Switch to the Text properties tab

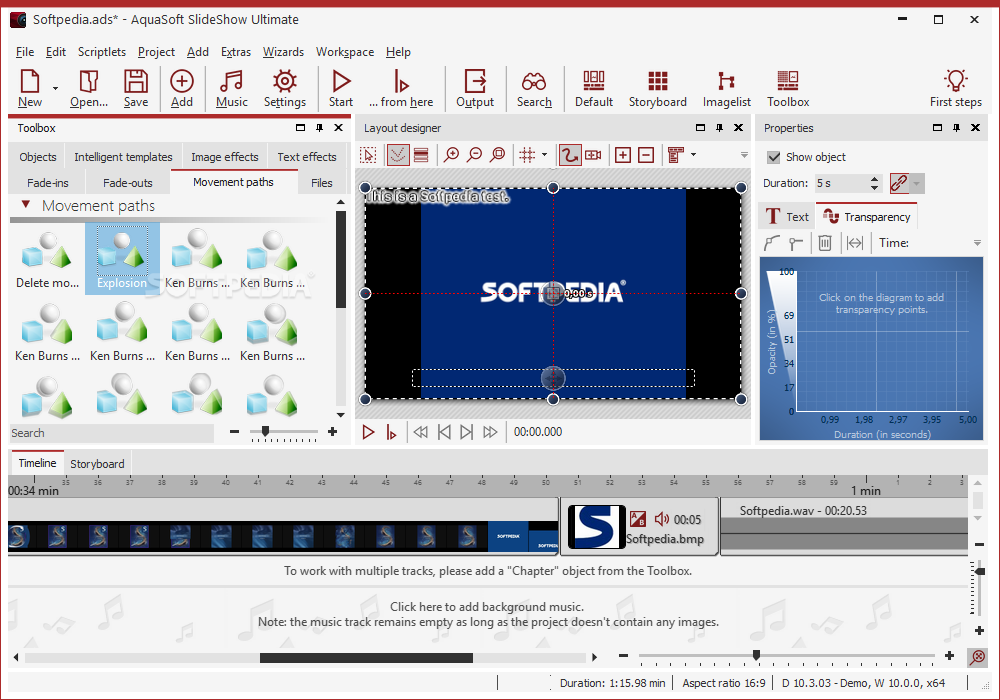tap(787, 217)
